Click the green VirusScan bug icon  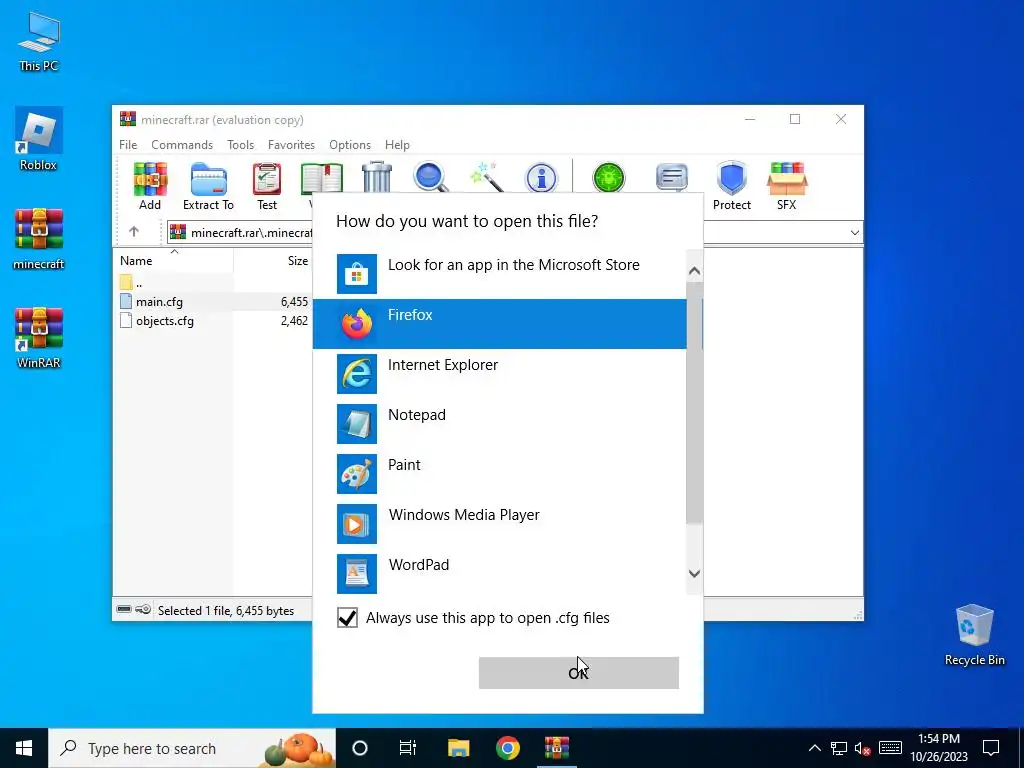[x=609, y=177]
